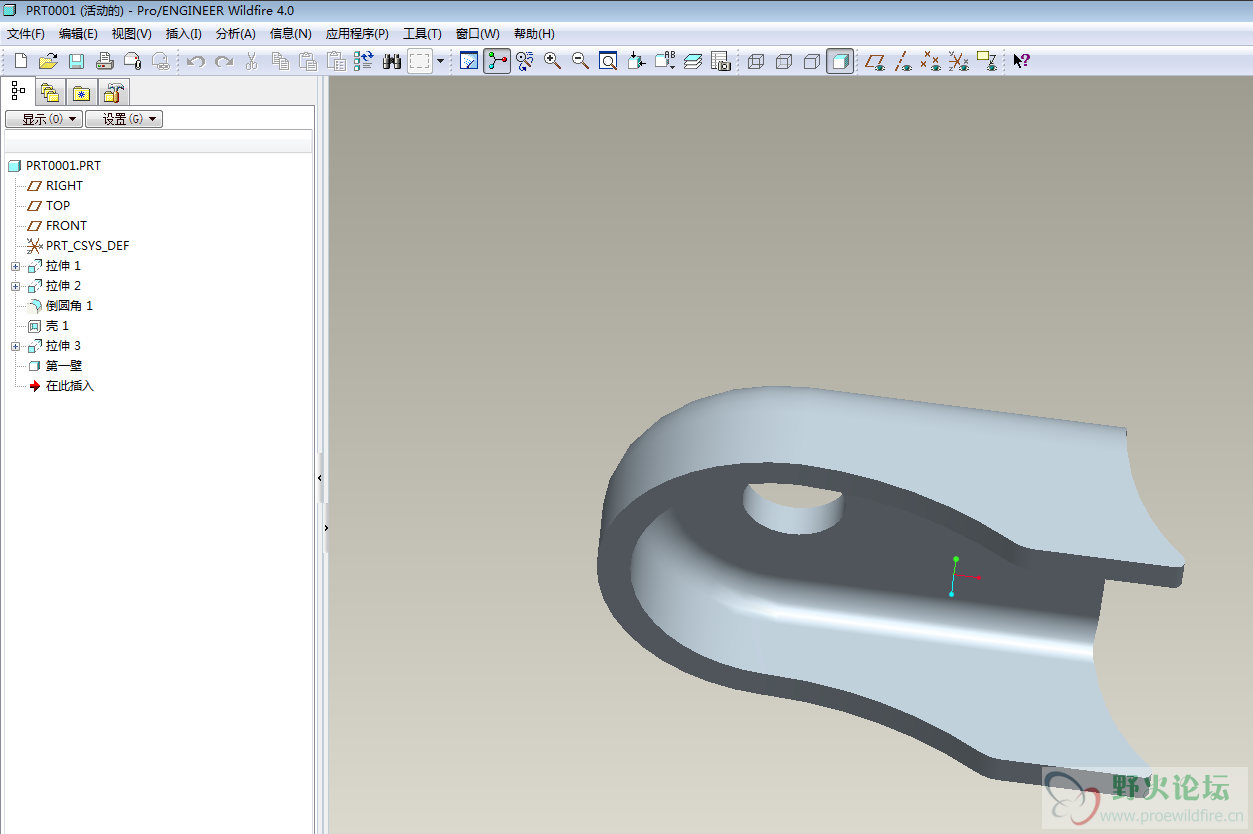Open the binoculars search tool
The height and width of the screenshot is (834, 1253).
[x=392, y=61]
